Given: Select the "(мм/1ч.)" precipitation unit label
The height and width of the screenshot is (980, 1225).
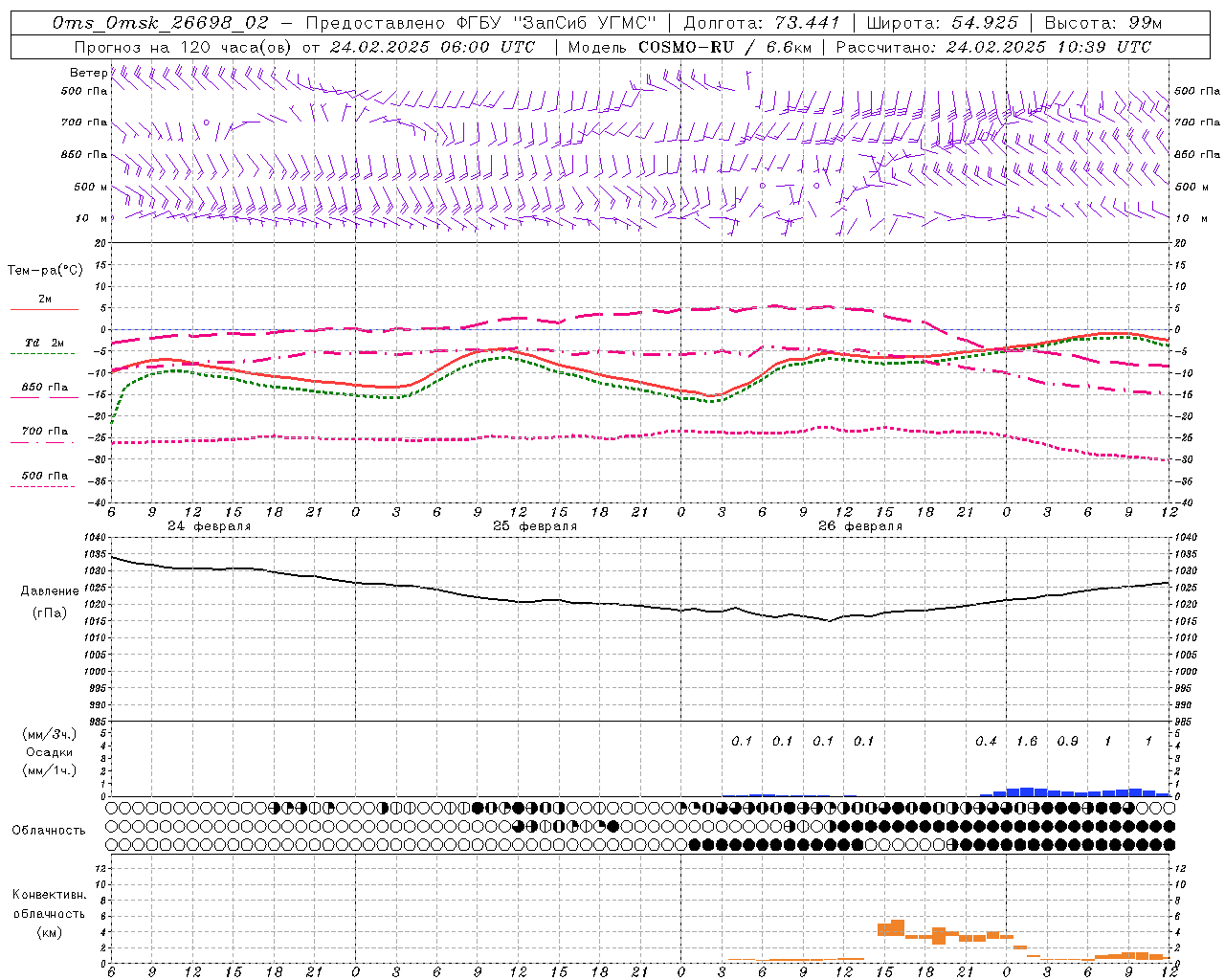Looking at the screenshot, I should (x=49, y=770).
